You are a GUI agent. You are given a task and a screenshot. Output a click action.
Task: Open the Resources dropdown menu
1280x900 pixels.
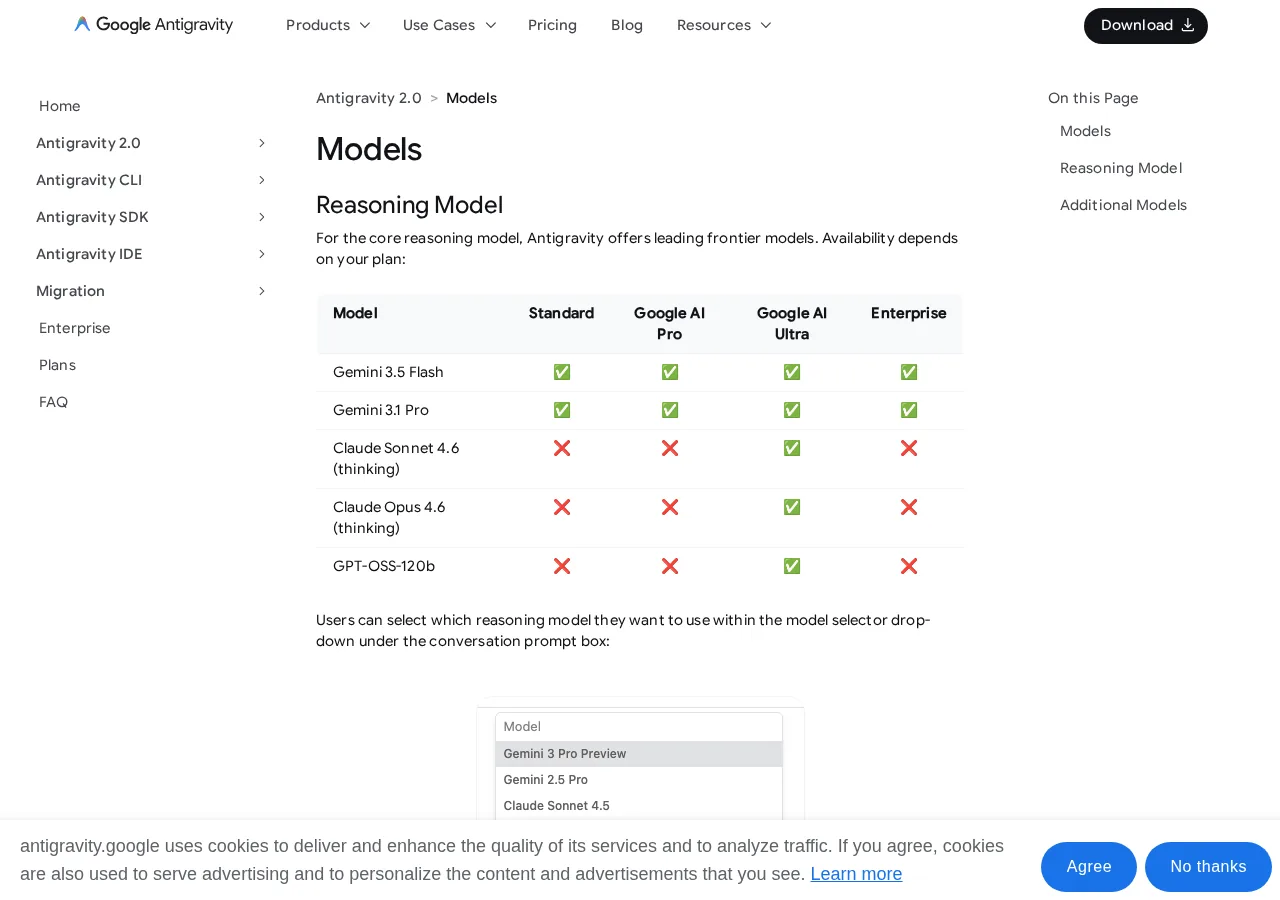(x=724, y=25)
